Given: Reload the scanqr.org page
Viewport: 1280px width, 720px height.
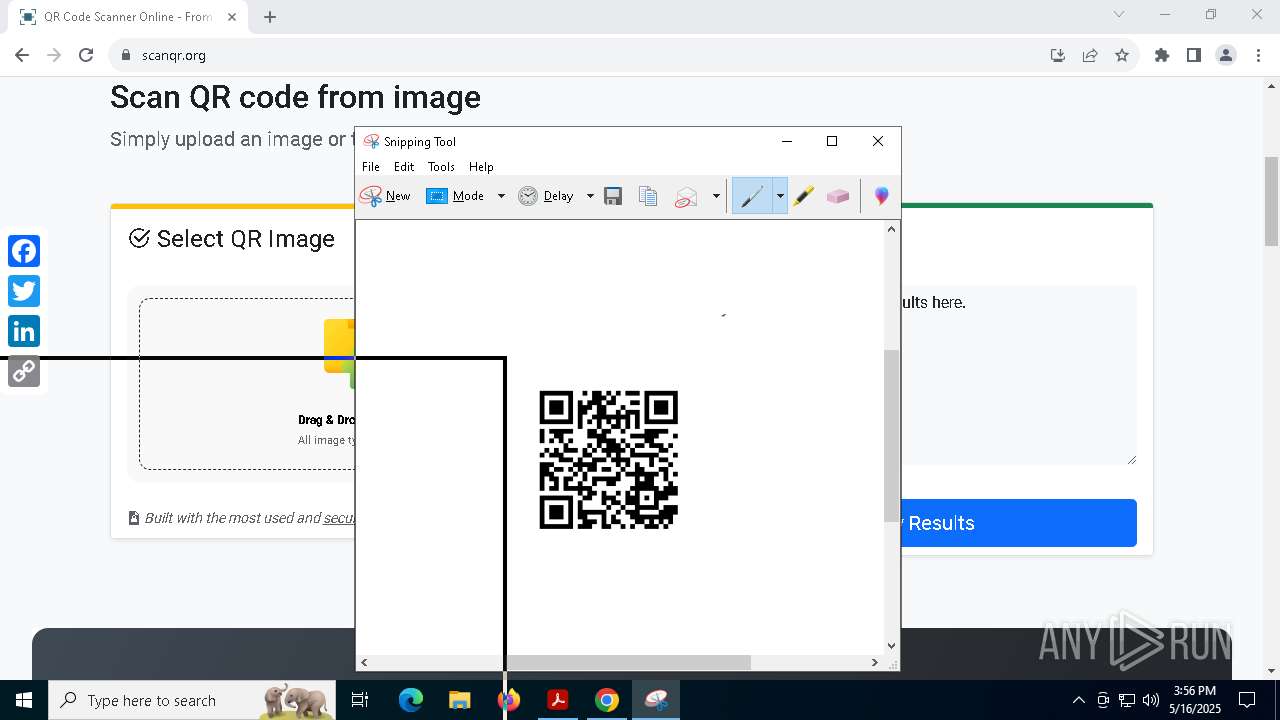Looking at the screenshot, I should [x=86, y=55].
